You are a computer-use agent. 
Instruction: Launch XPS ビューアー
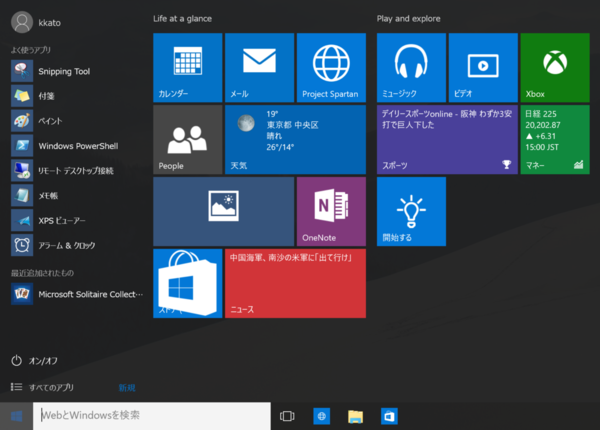click(77, 220)
